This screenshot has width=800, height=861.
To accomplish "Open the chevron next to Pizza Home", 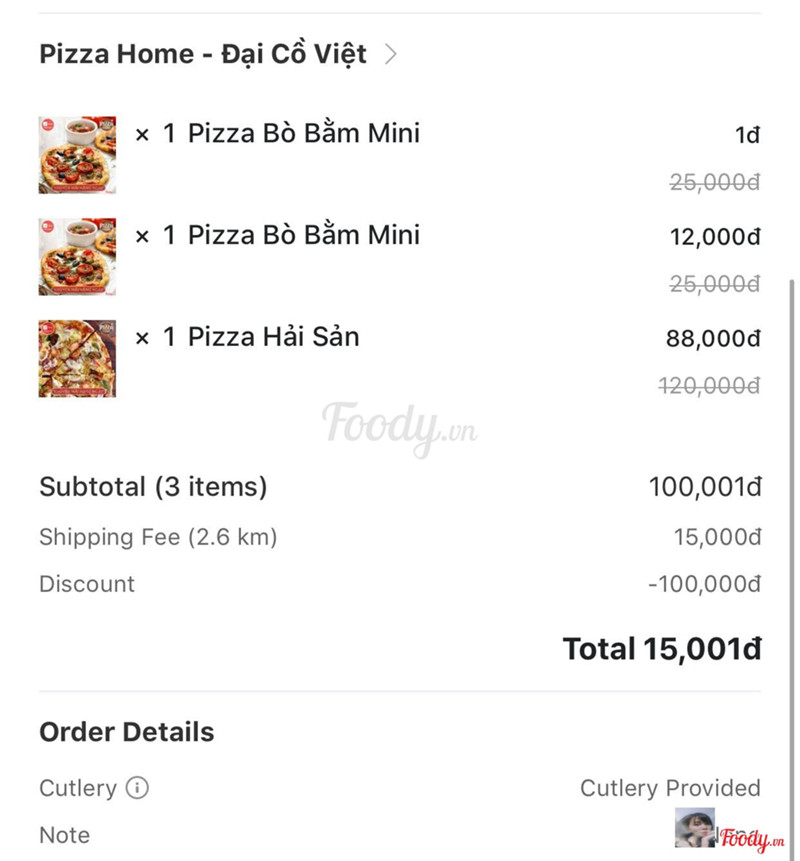I will pos(391,54).
